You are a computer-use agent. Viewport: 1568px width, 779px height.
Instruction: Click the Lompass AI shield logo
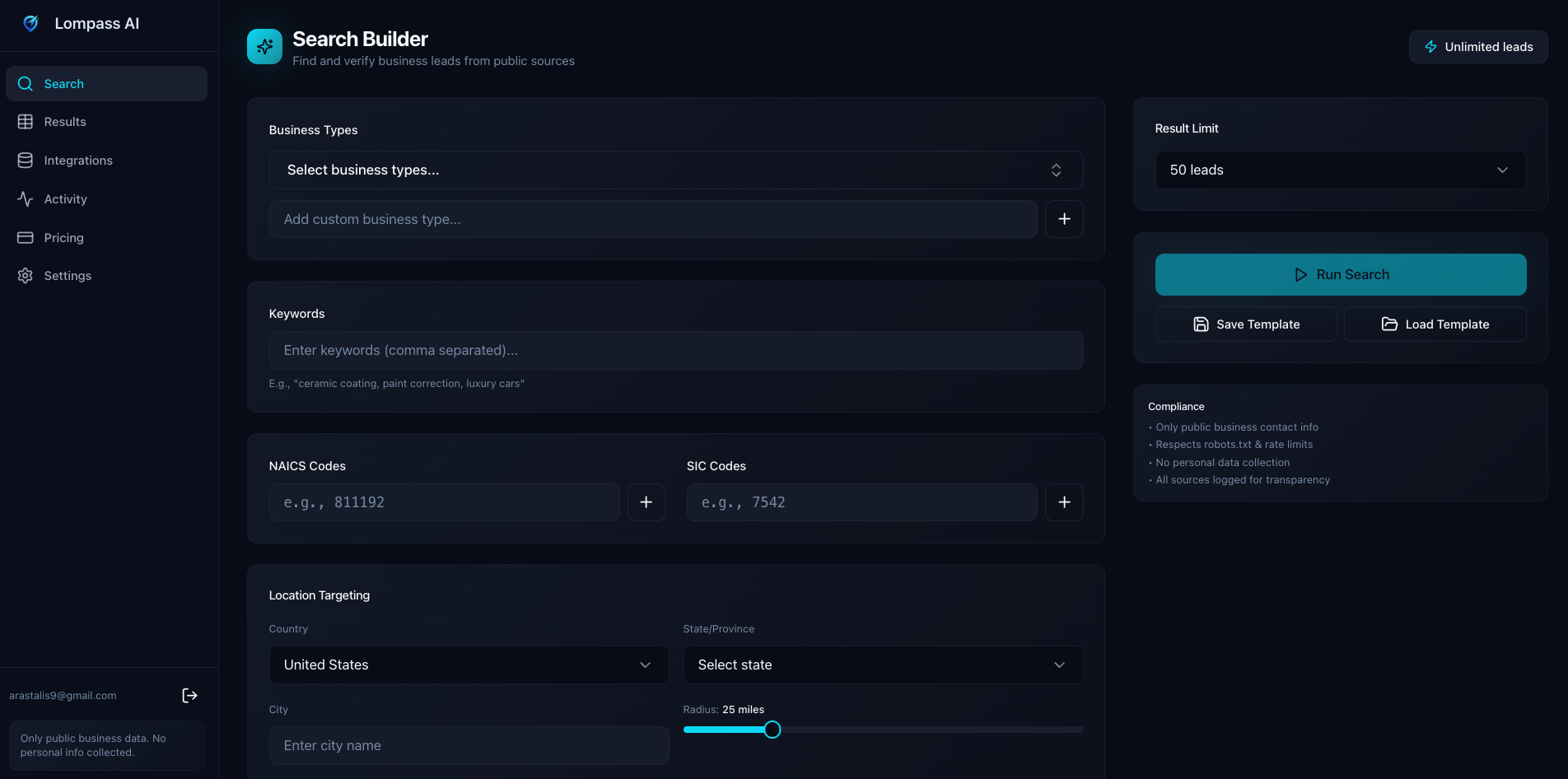click(x=30, y=23)
